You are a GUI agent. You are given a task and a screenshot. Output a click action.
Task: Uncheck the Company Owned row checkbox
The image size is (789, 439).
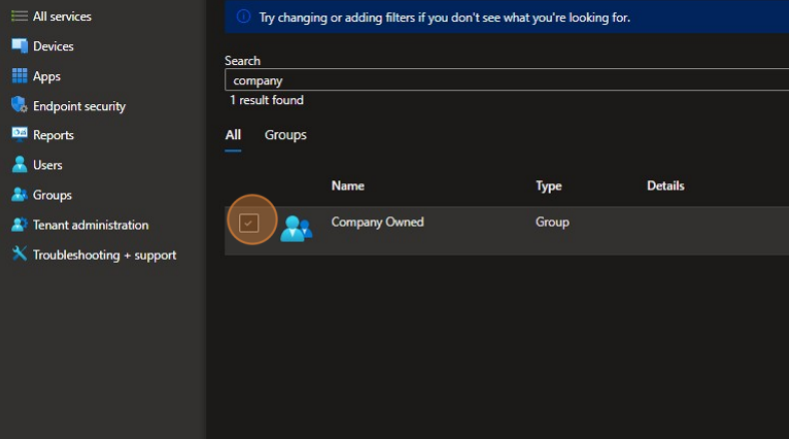(x=250, y=223)
